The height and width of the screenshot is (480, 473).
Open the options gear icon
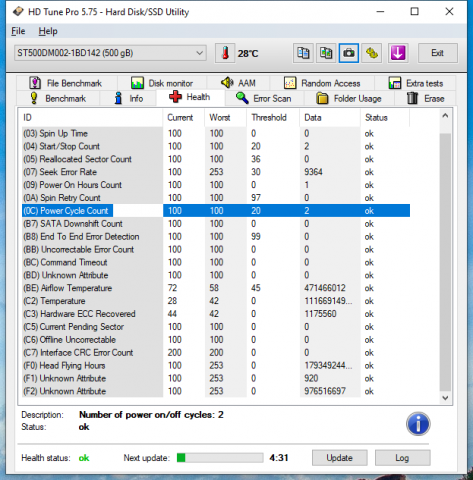point(372,53)
